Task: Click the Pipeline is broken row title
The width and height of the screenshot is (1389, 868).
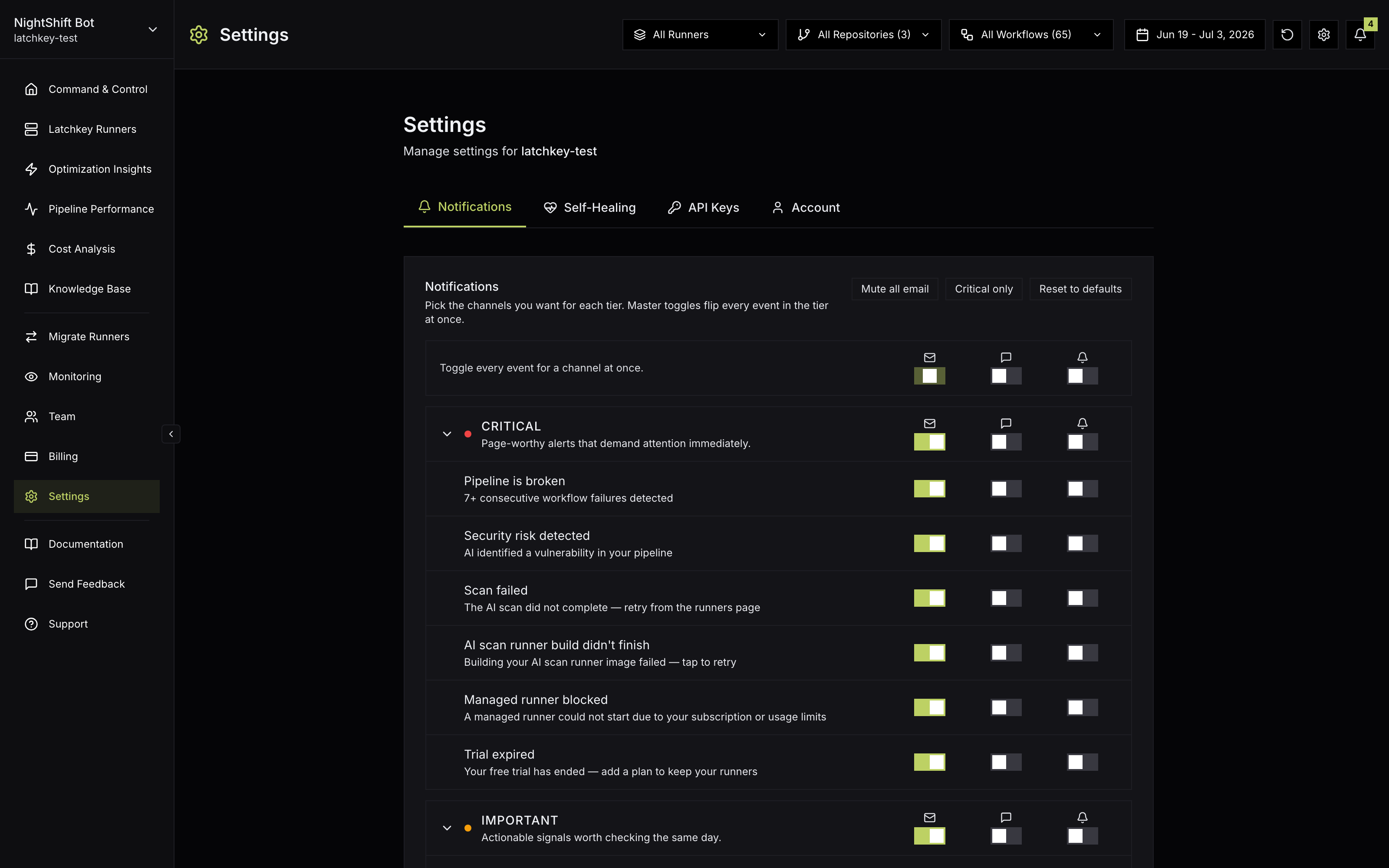Action: pos(514,481)
